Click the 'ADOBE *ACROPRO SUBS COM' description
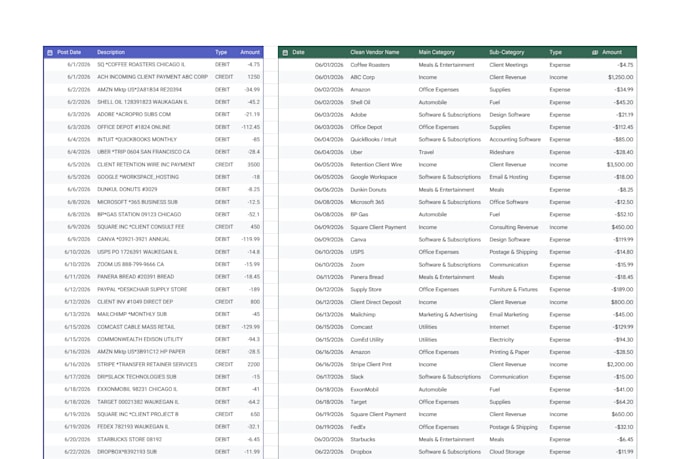This screenshot has height=459, width=680. [134, 114]
